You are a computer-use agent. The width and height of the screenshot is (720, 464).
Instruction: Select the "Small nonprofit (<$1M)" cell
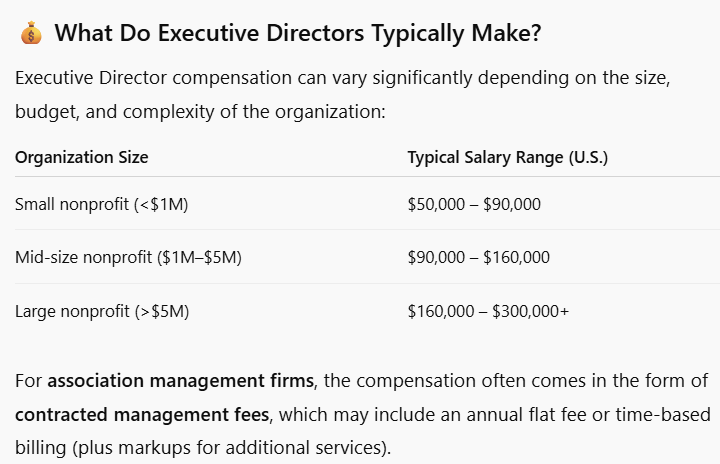coord(101,204)
